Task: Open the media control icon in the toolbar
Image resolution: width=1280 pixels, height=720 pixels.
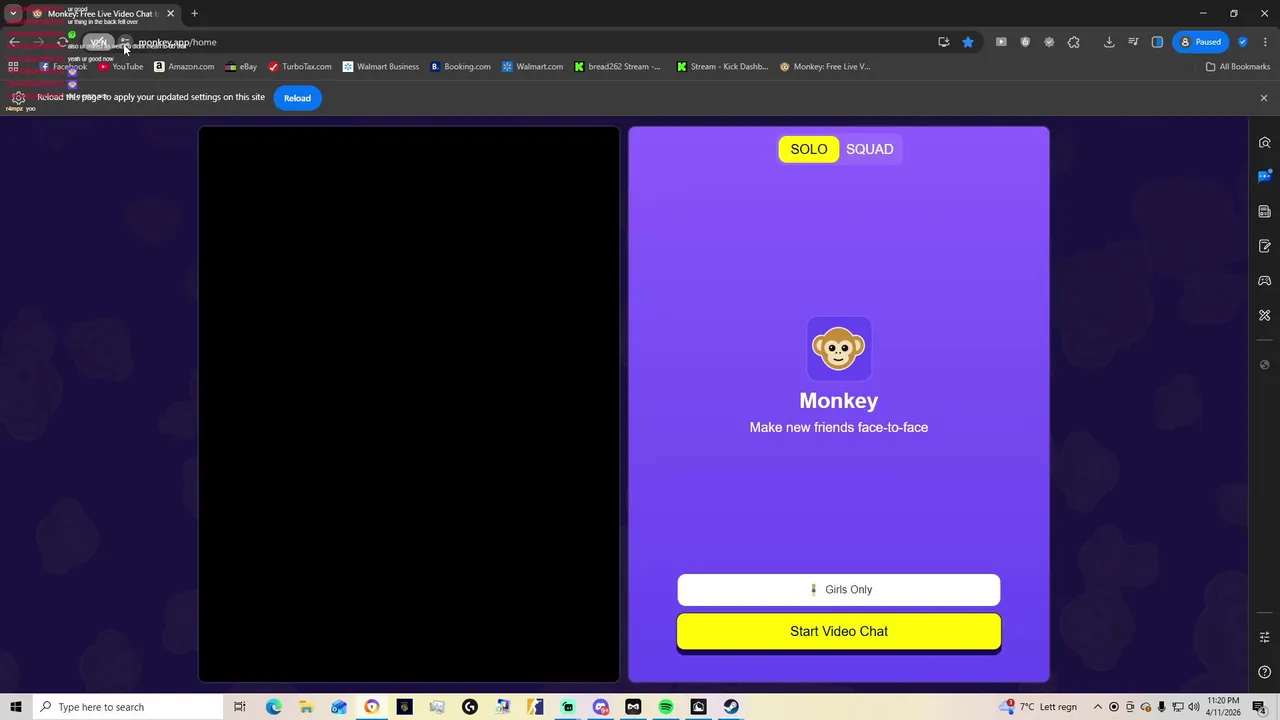Action: (x=1133, y=42)
